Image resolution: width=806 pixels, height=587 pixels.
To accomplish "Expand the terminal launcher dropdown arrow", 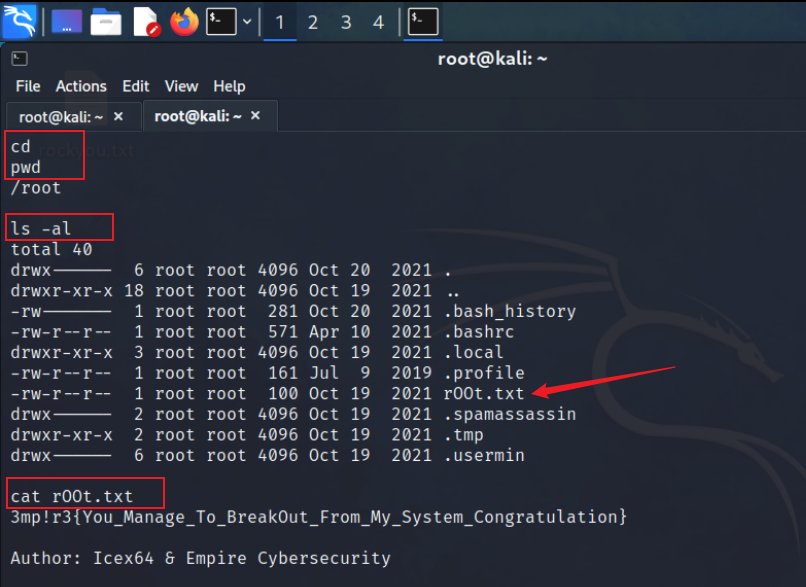I will pyautogui.click(x=244, y=21).
